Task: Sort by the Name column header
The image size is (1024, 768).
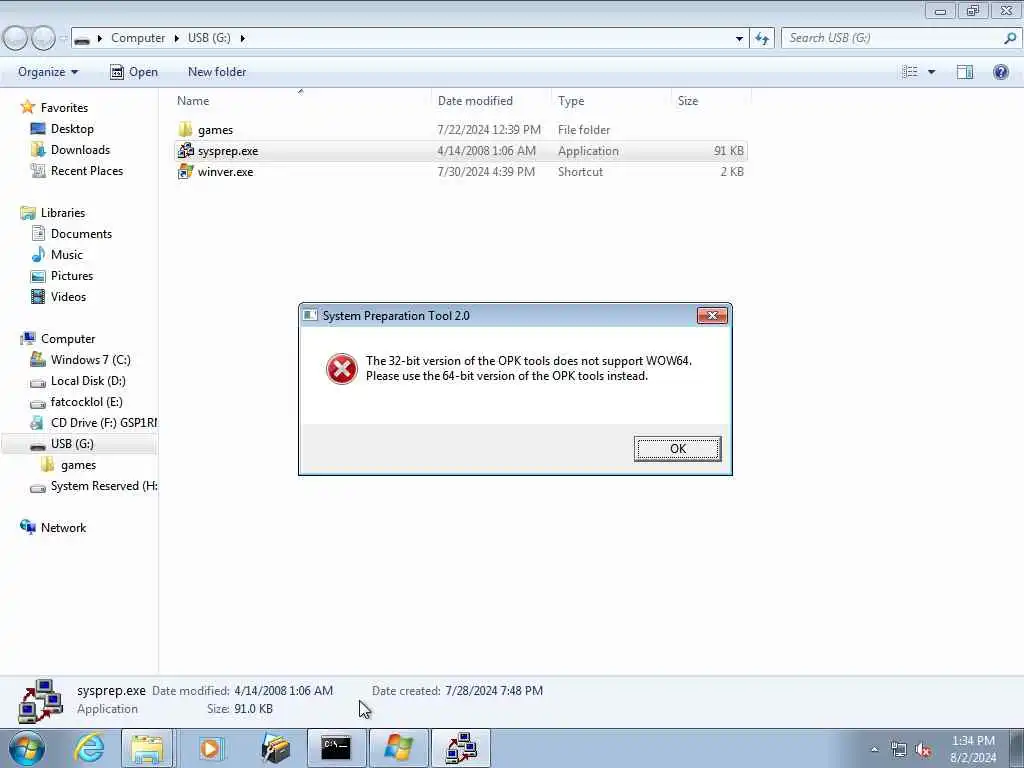Action: (x=193, y=101)
